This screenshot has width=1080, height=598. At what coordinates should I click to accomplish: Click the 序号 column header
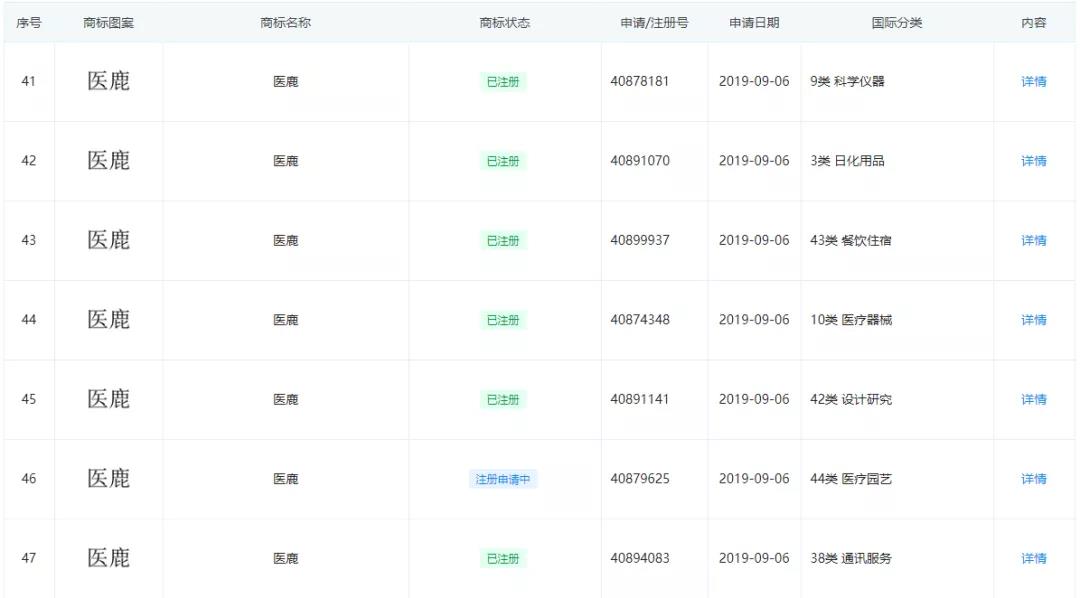28,23
